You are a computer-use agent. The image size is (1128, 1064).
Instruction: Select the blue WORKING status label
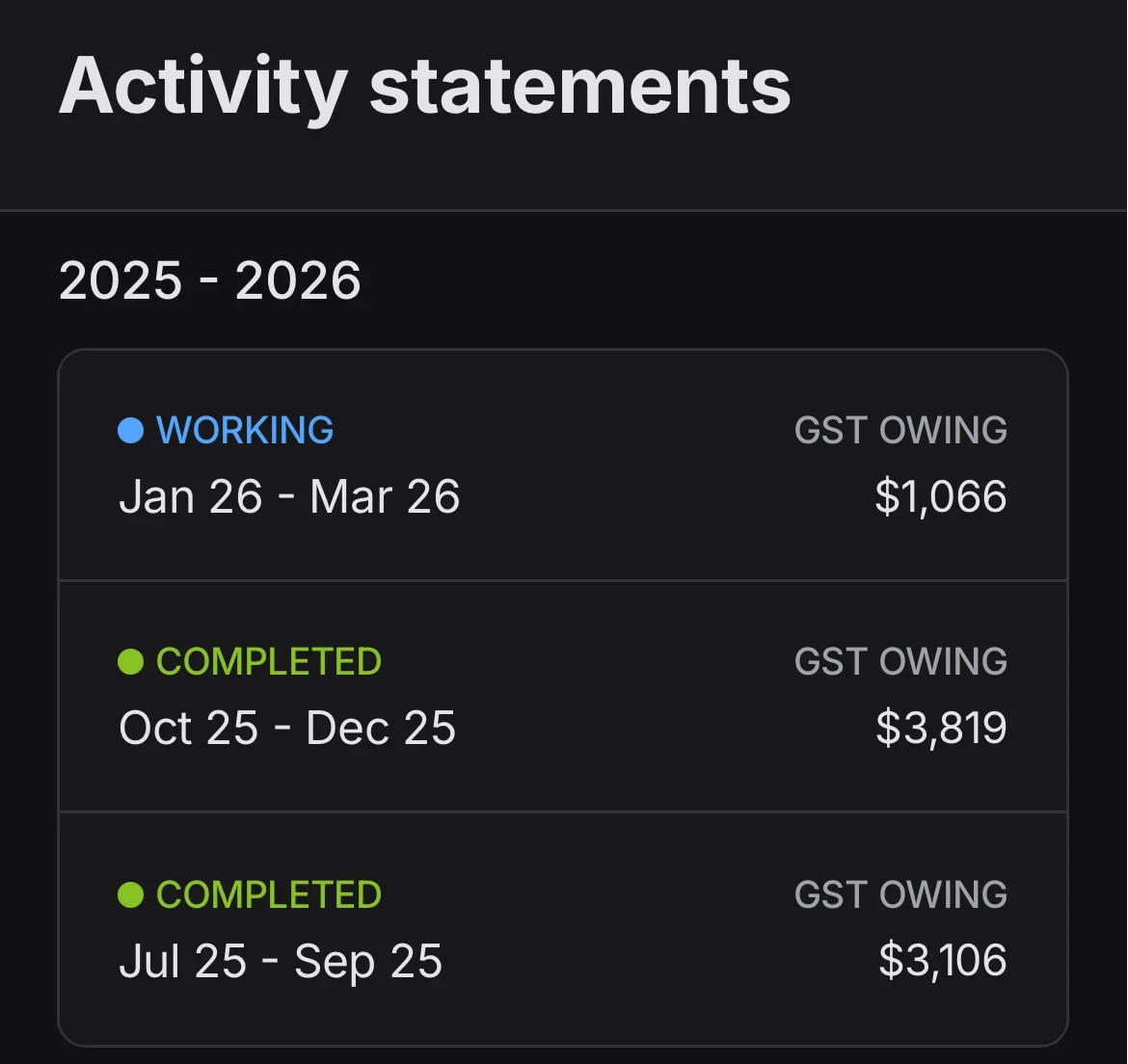tap(245, 430)
